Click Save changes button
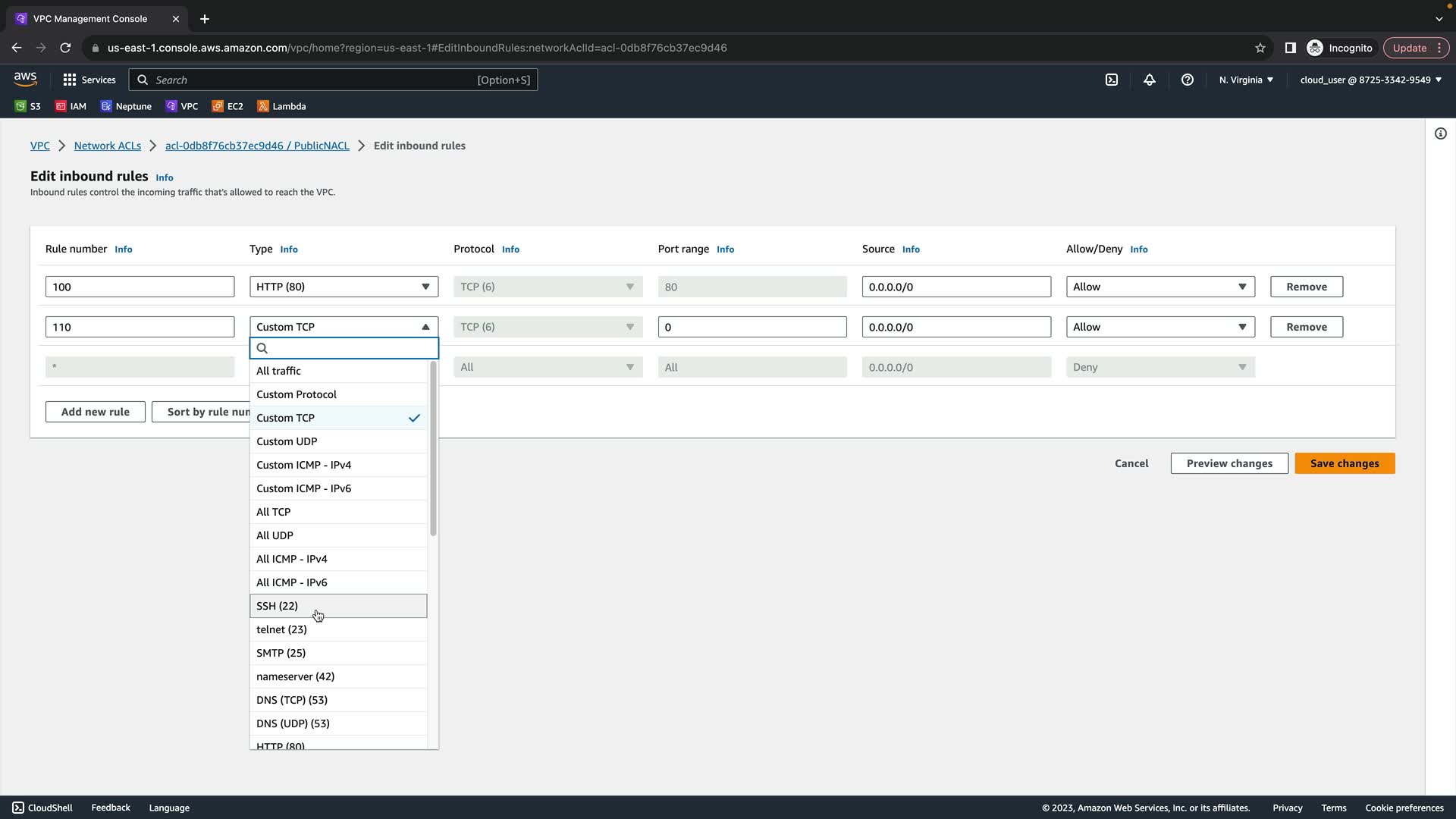This screenshot has width=1456, height=819. pyautogui.click(x=1344, y=463)
